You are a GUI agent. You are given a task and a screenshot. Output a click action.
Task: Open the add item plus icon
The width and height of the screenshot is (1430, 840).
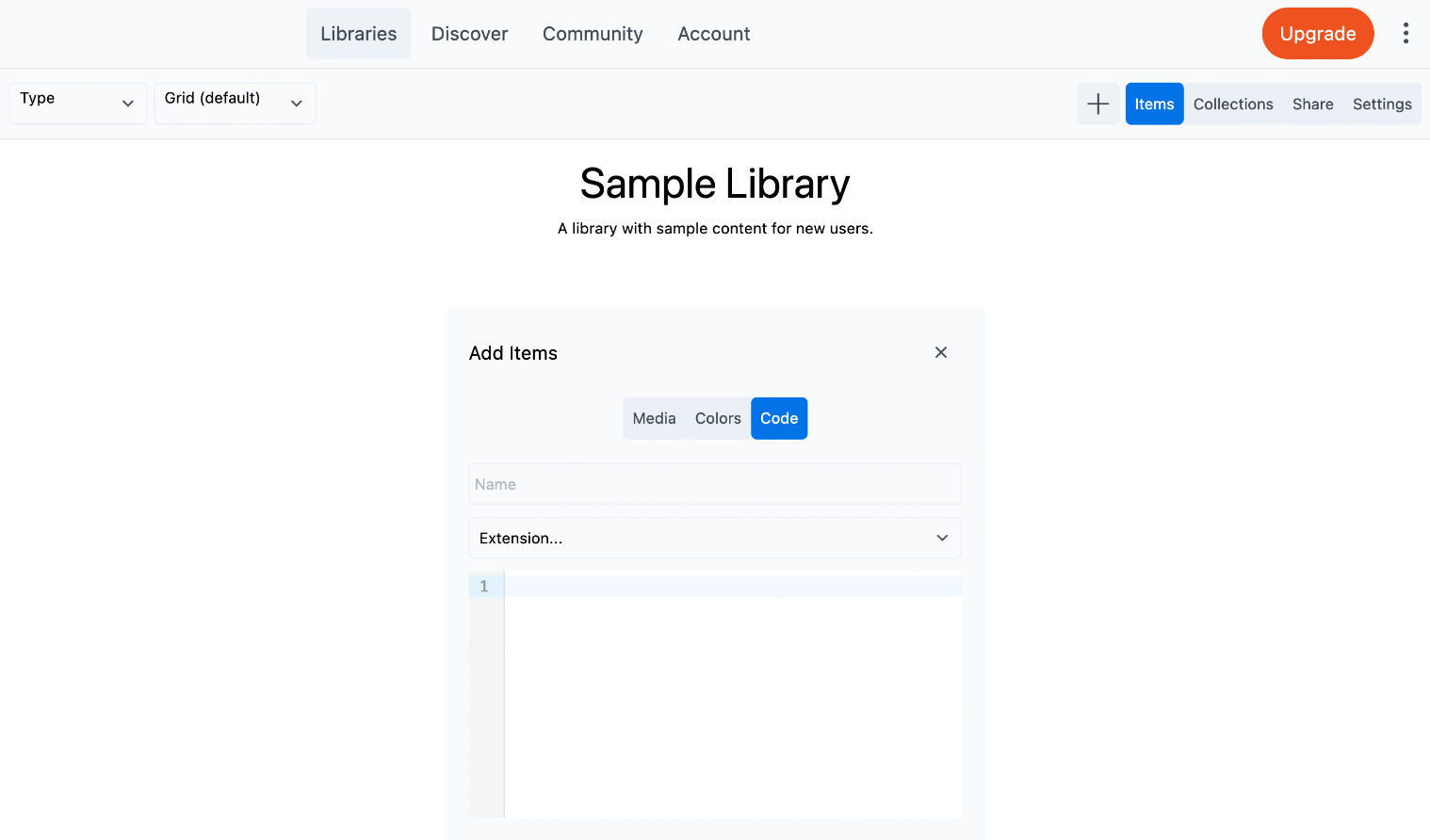point(1098,104)
